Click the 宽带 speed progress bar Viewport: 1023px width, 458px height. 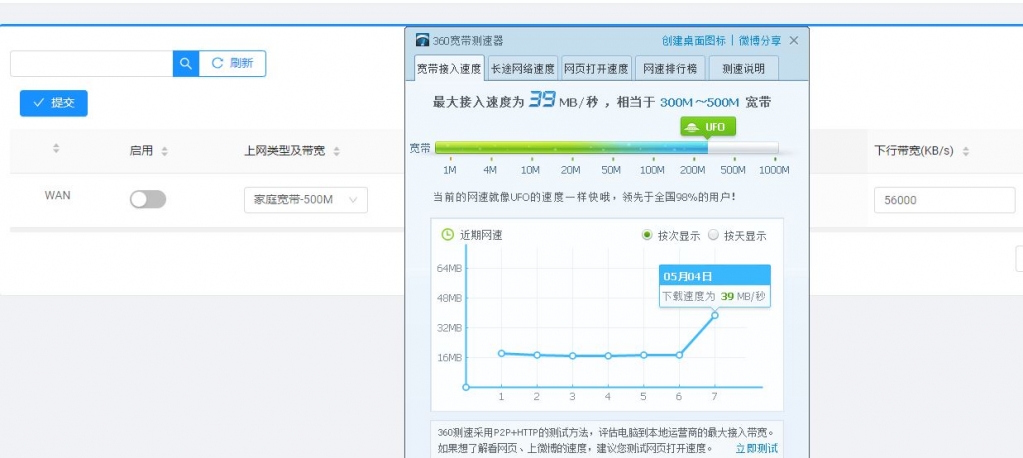tap(606, 148)
